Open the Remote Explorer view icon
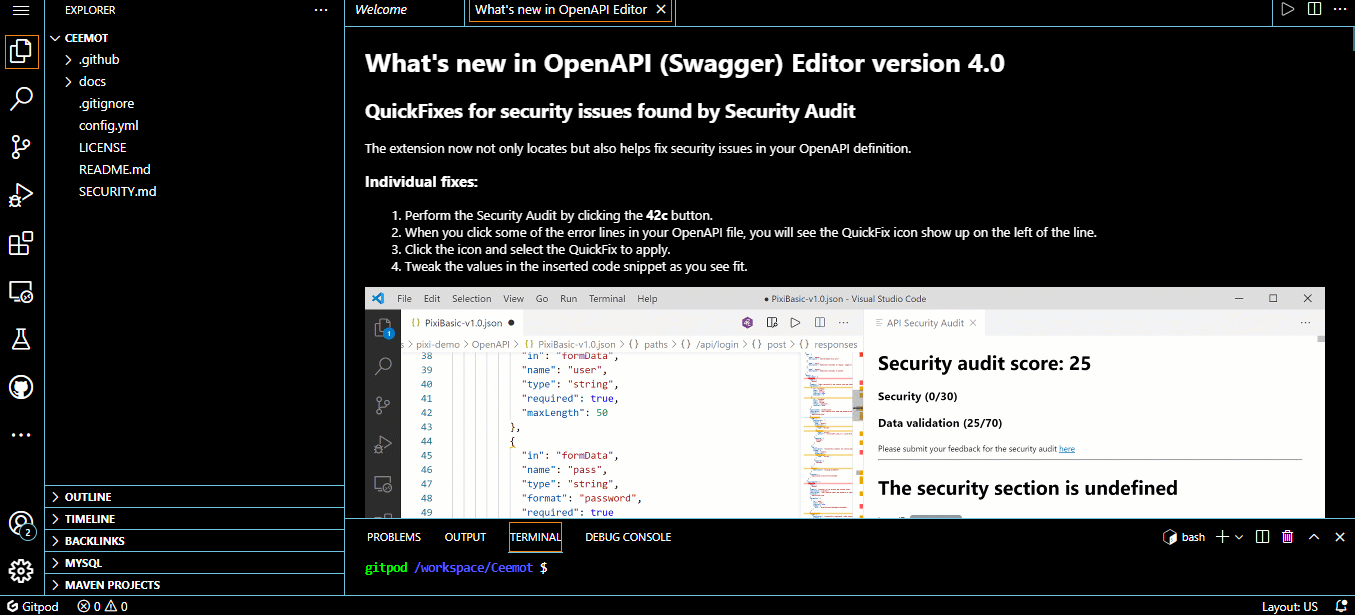Image resolution: width=1355 pixels, height=615 pixels. (x=21, y=291)
